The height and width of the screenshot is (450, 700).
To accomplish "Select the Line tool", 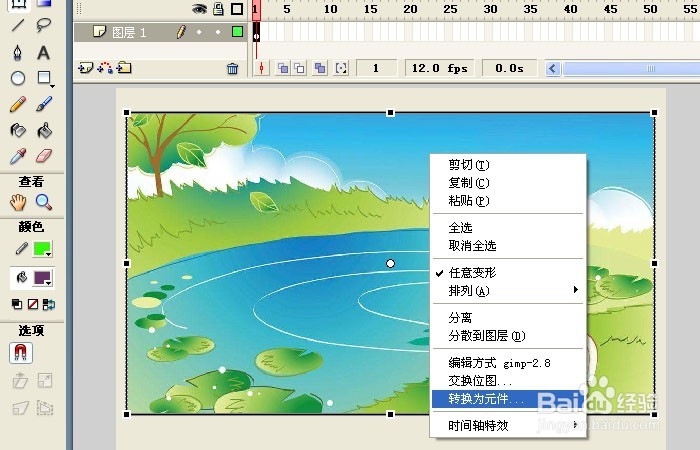I will (x=18, y=25).
